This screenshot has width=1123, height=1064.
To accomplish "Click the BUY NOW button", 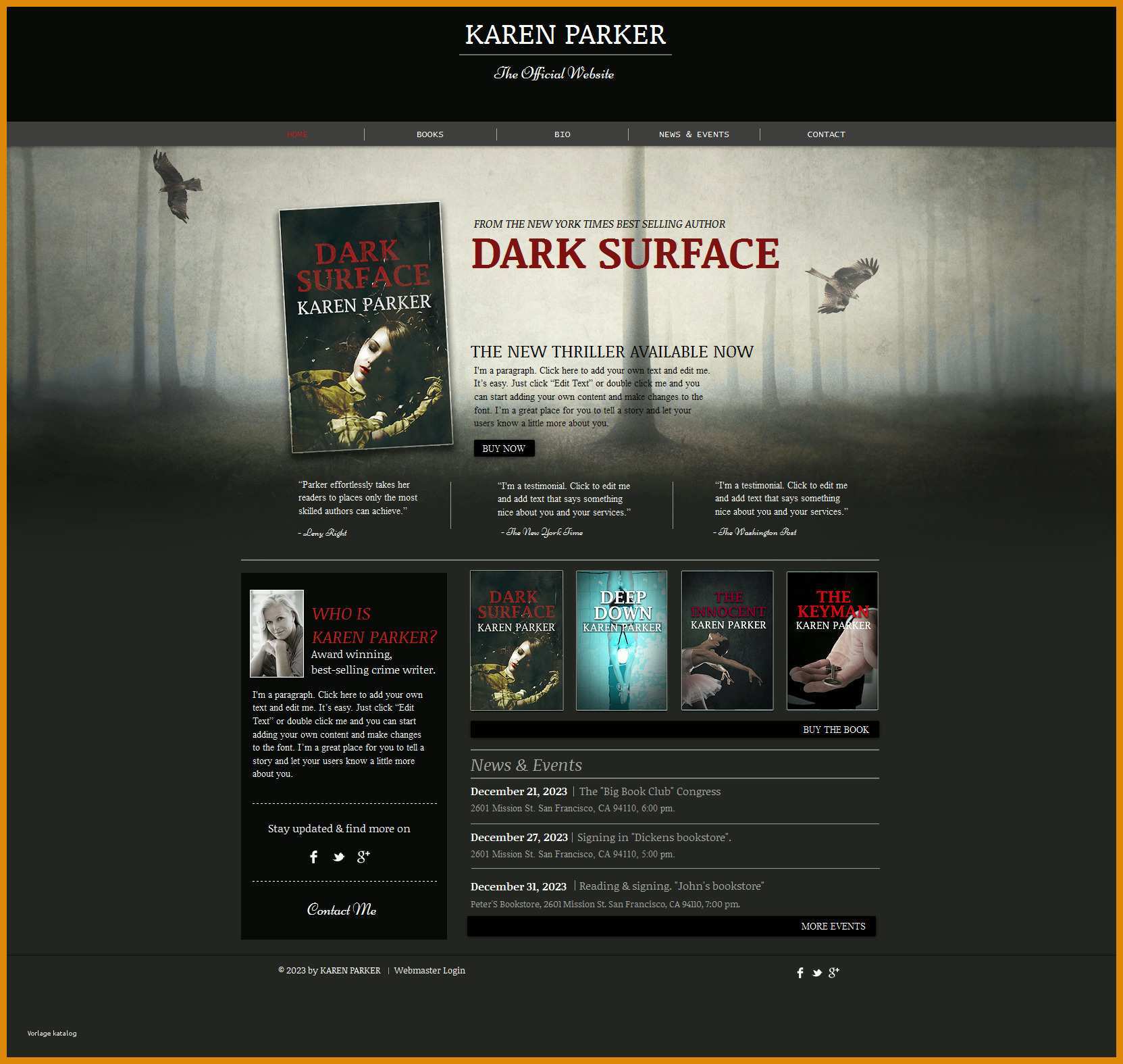I will coord(504,449).
